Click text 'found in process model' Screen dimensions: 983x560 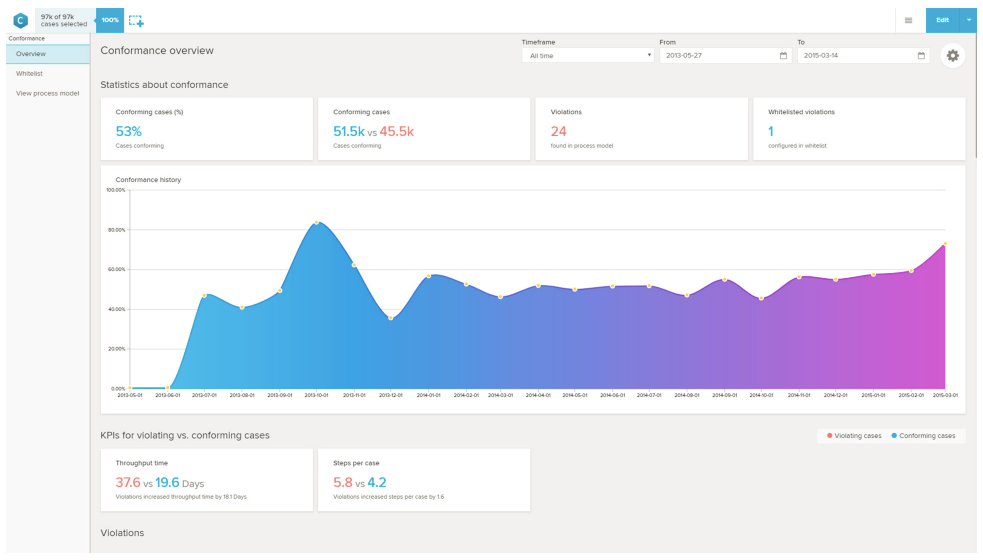point(582,145)
